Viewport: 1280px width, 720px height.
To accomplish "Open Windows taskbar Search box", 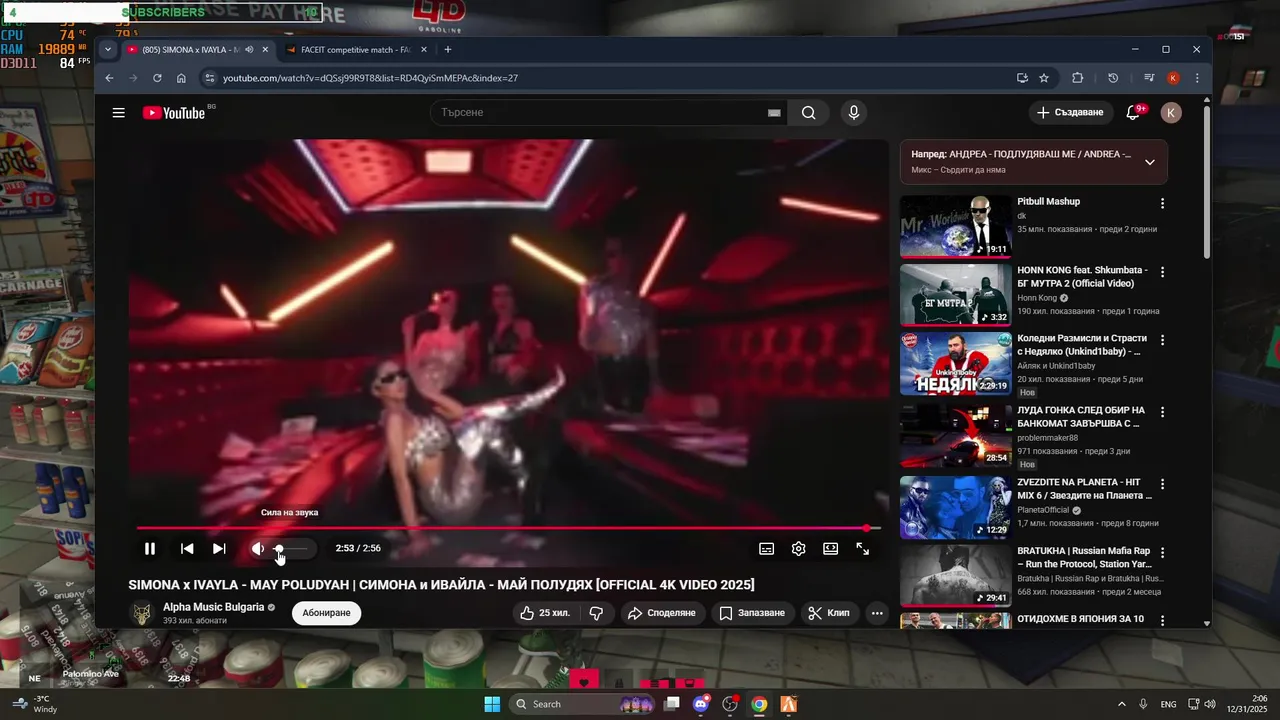I will click(582, 704).
